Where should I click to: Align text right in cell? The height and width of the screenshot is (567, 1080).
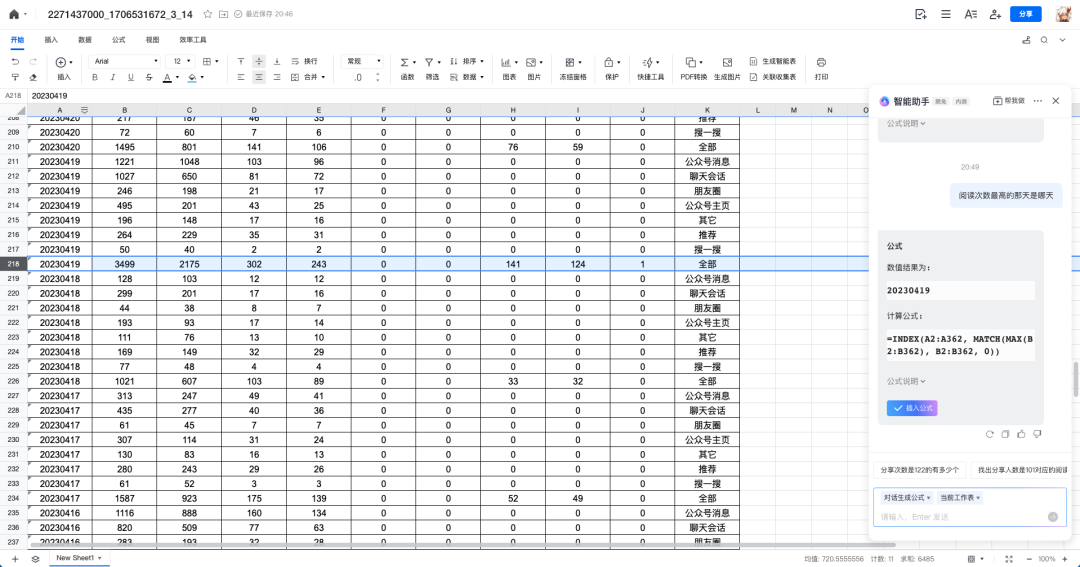[277, 77]
